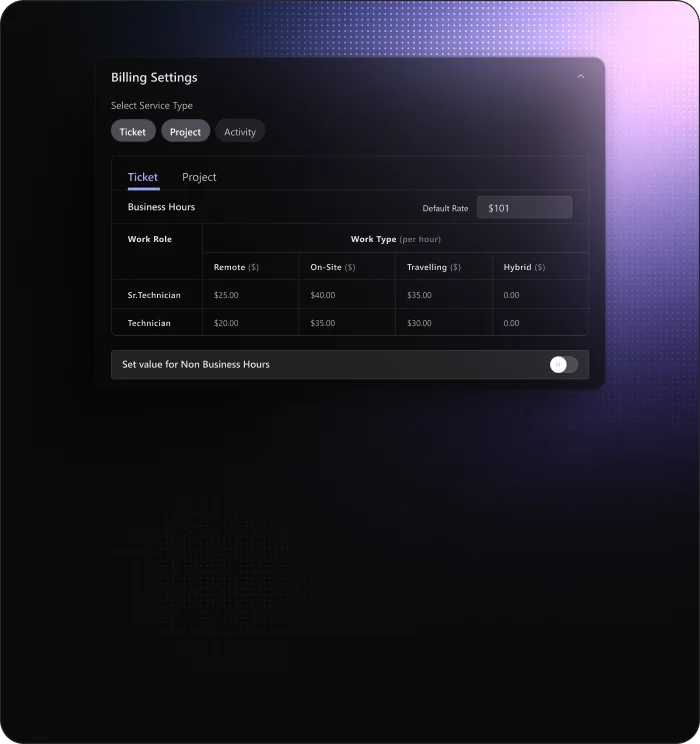Click the Remote ($) column header

point(236,267)
